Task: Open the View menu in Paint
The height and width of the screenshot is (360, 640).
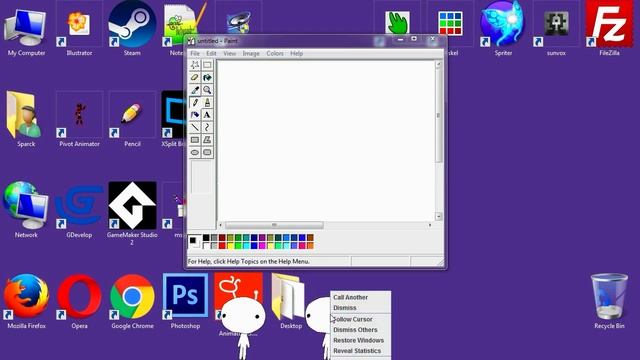Action: pos(229,53)
